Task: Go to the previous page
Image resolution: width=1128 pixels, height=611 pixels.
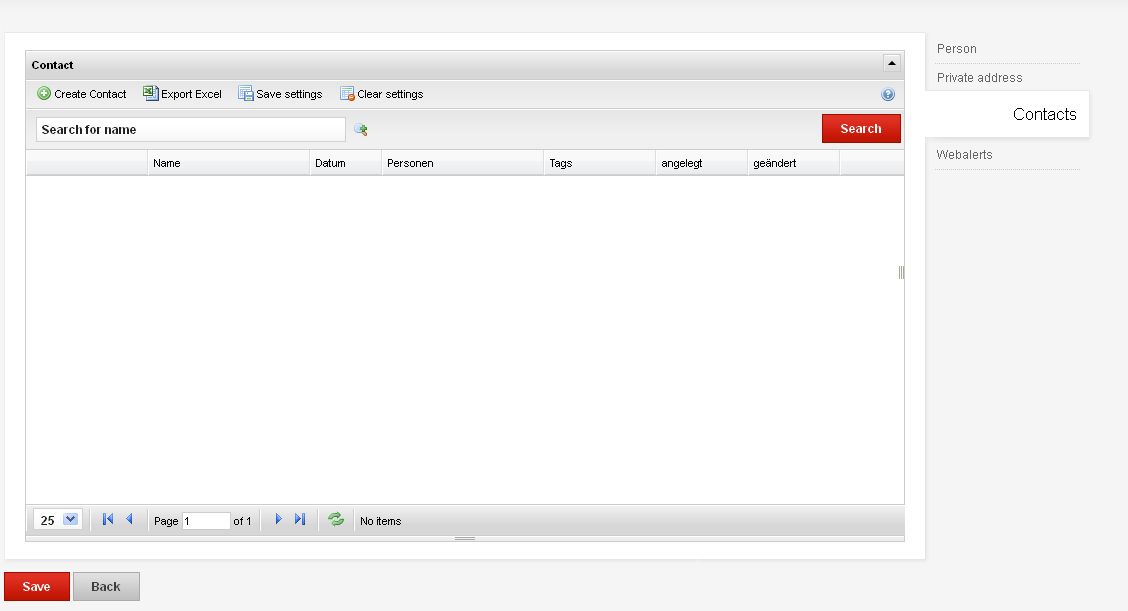Action: (129, 519)
